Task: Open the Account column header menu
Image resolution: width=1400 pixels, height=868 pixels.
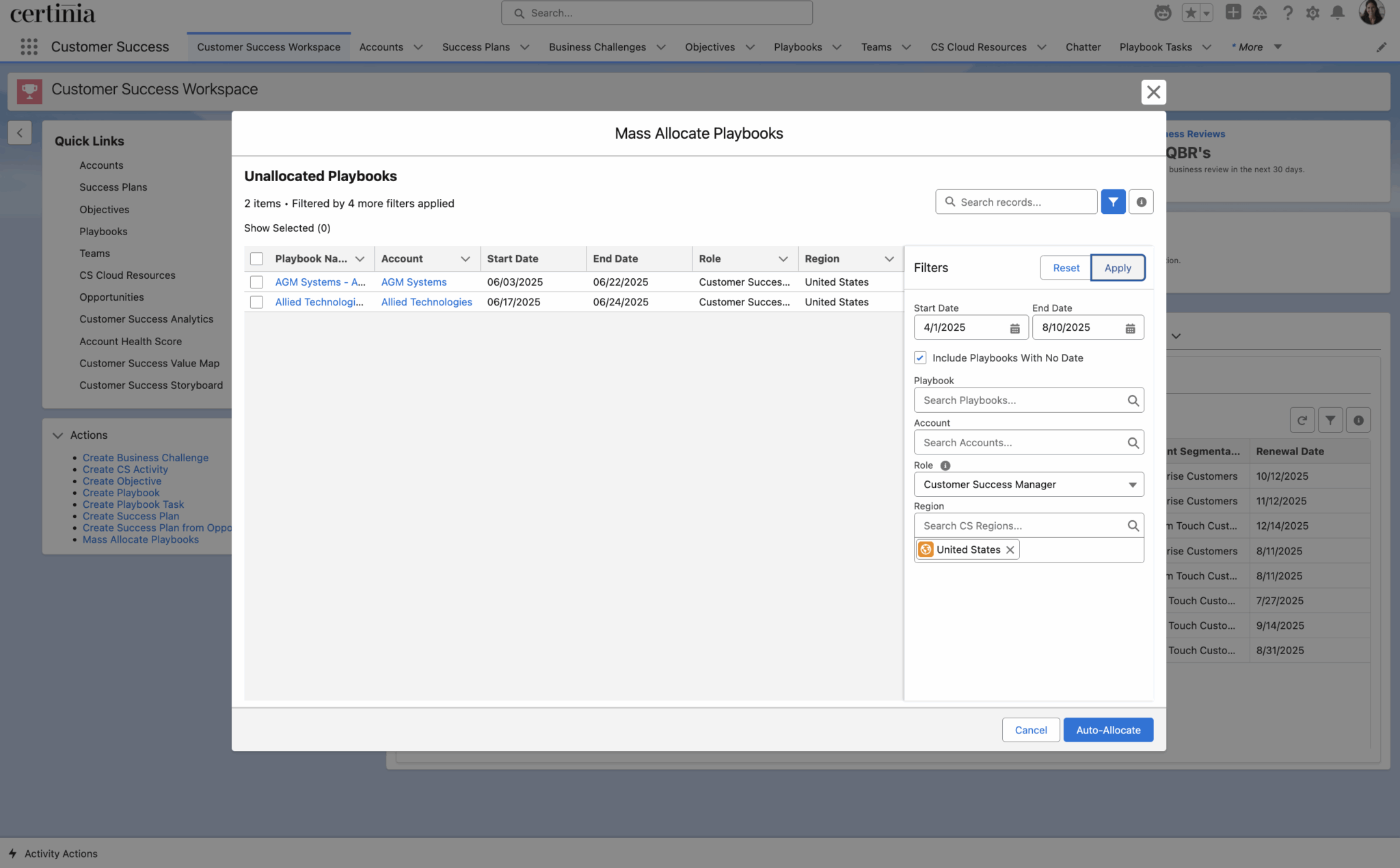Action: click(x=466, y=258)
